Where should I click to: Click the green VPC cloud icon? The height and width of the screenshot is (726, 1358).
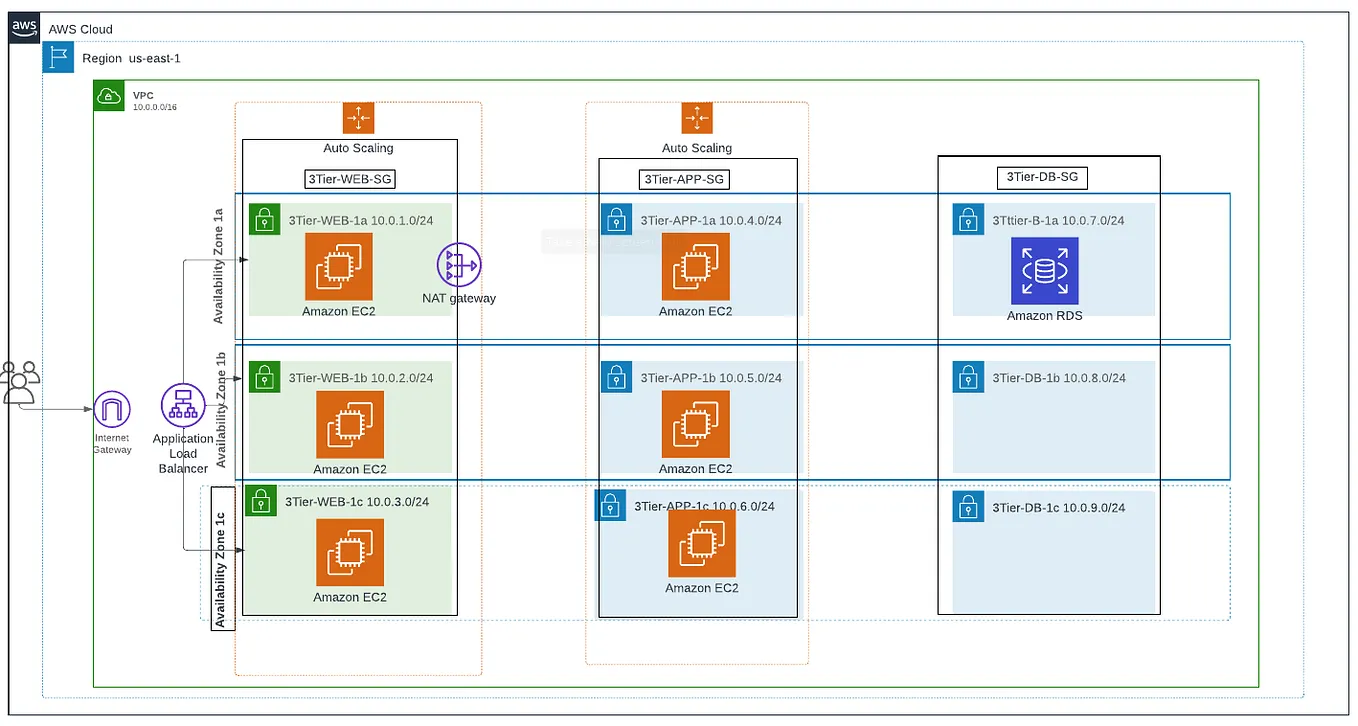pos(109,96)
